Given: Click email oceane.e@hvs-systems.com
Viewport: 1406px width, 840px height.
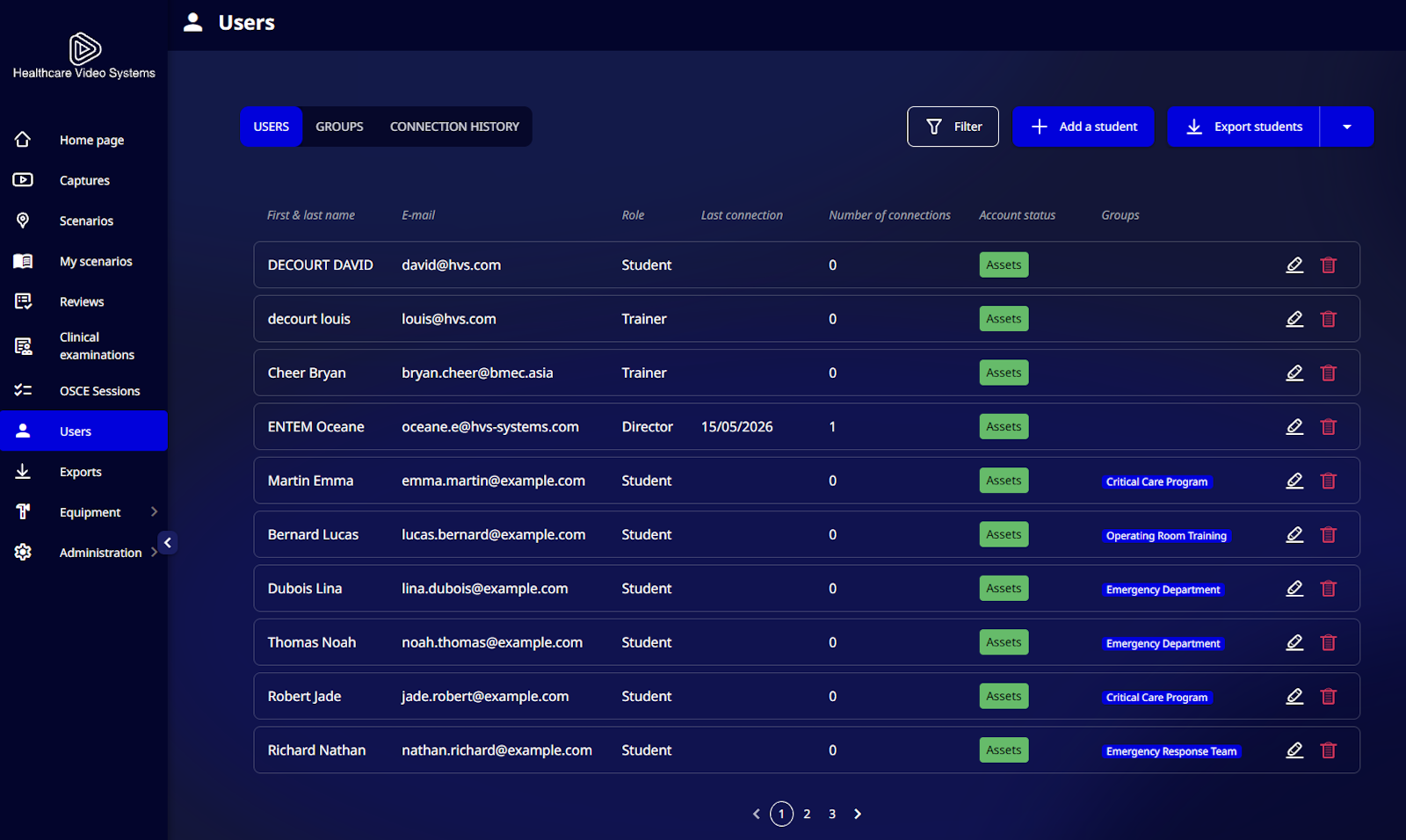Looking at the screenshot, I should tap(490, 427).
